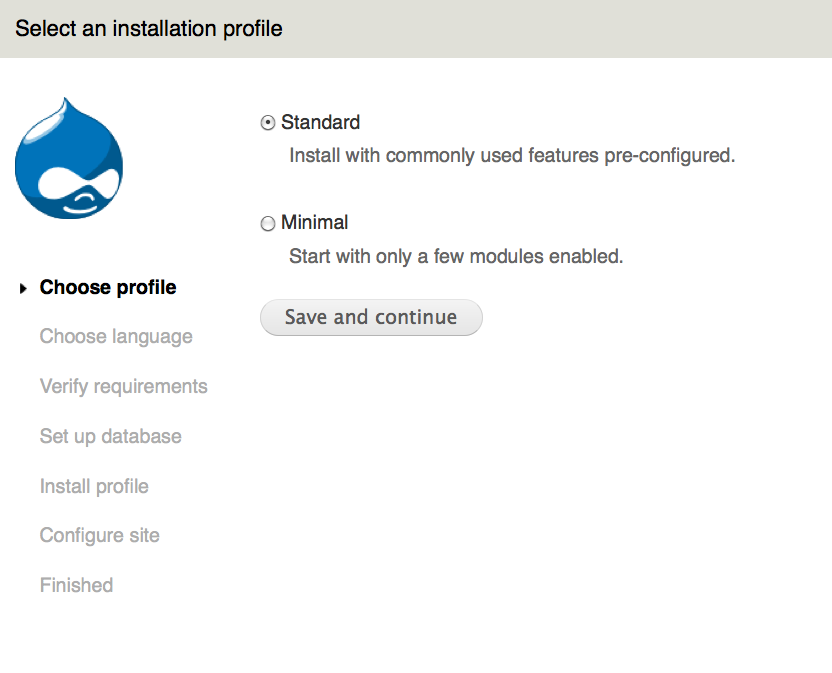
Task: Click the Standard profile label text
Action: (320, 123)
